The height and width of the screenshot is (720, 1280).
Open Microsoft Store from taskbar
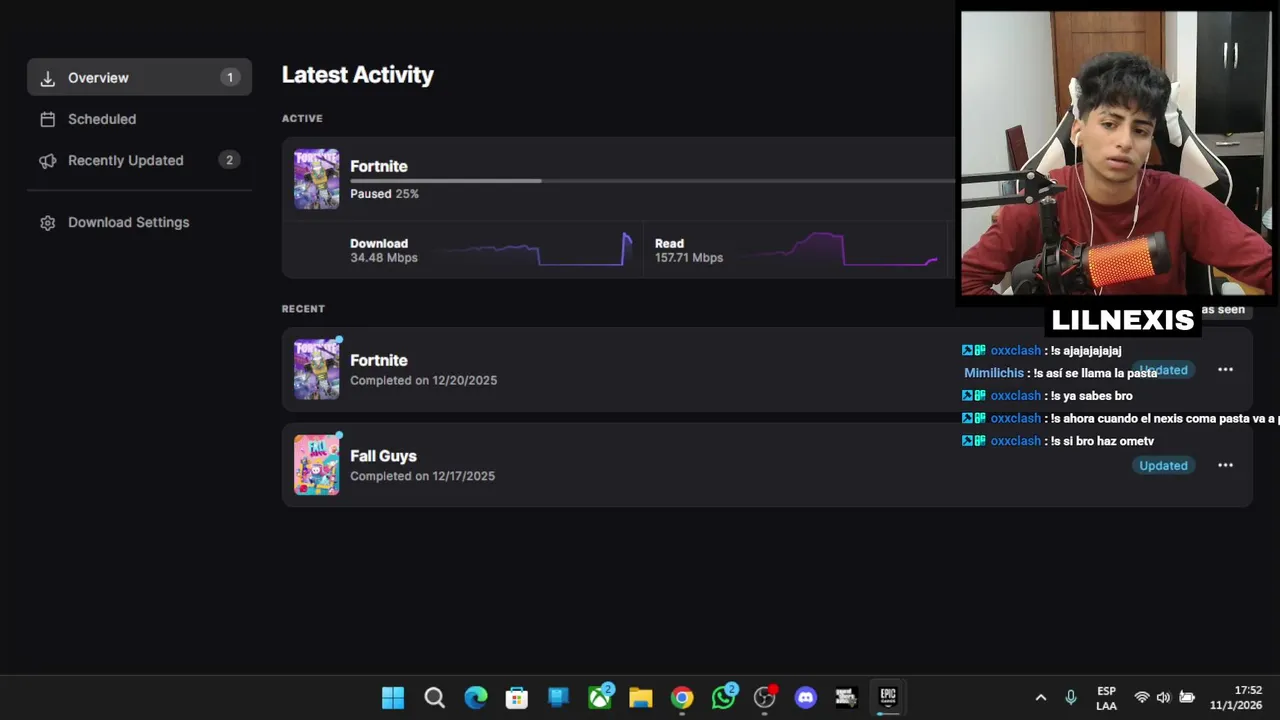pos(516,697)
